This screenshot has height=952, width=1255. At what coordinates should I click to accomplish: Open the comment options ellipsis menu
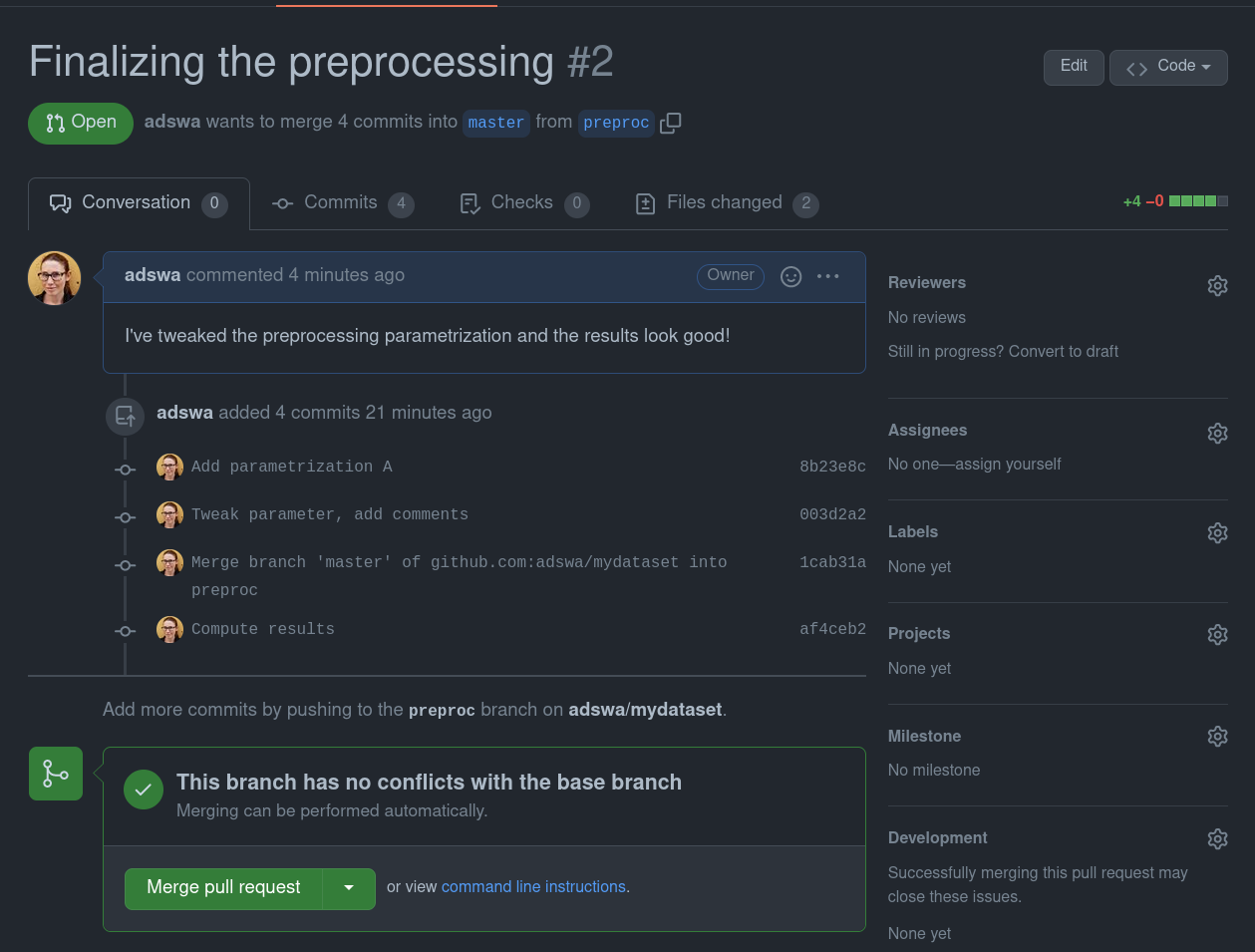tap(828, 276)
